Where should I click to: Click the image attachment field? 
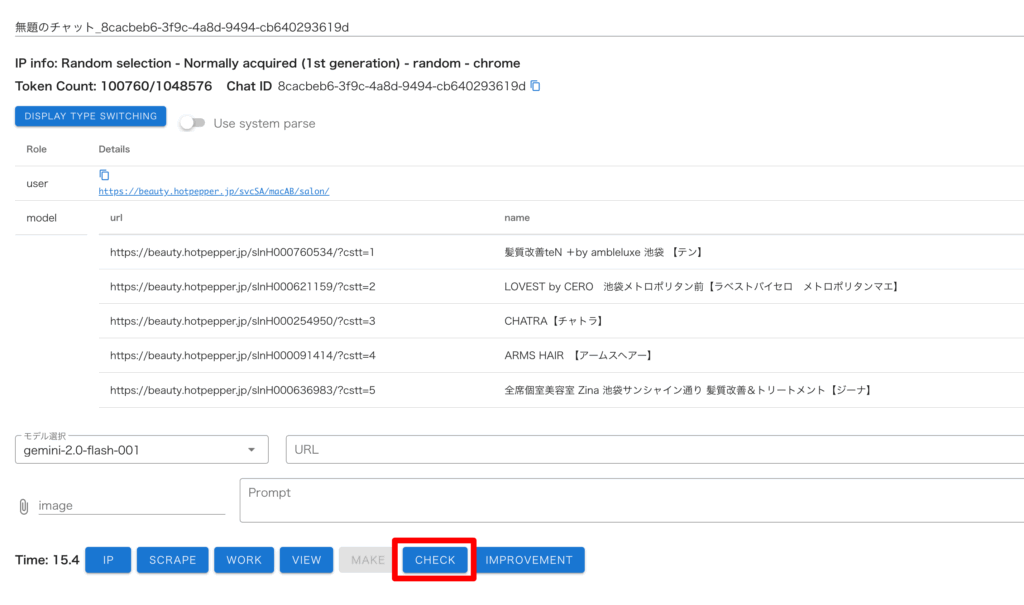[130, 506]
